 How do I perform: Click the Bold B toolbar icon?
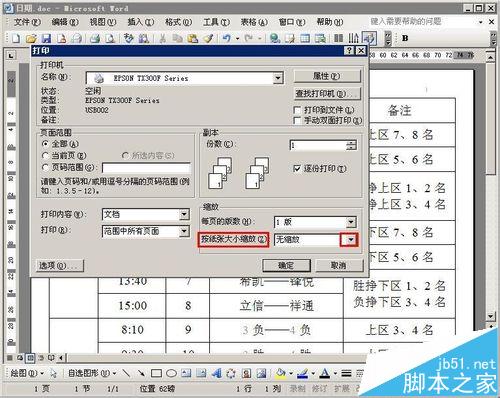point(405,38)
